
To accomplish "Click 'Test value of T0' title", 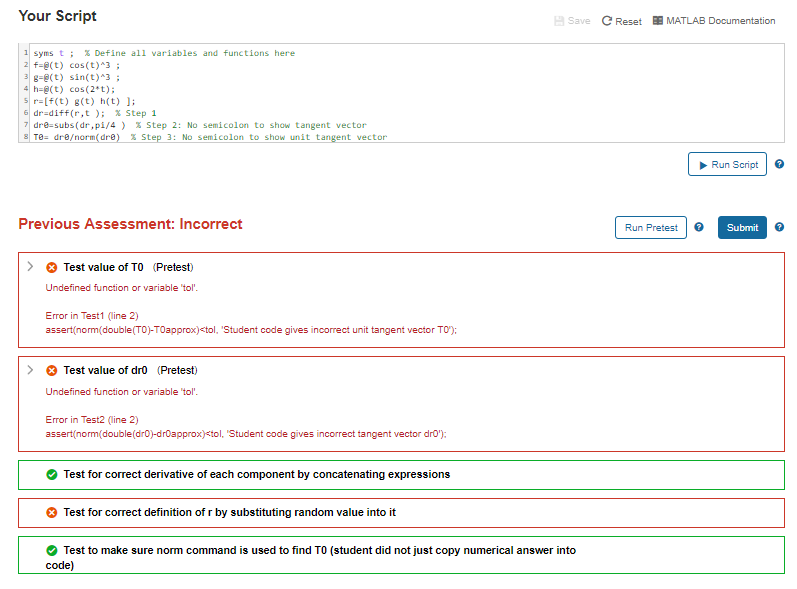I will coord(103,267).
